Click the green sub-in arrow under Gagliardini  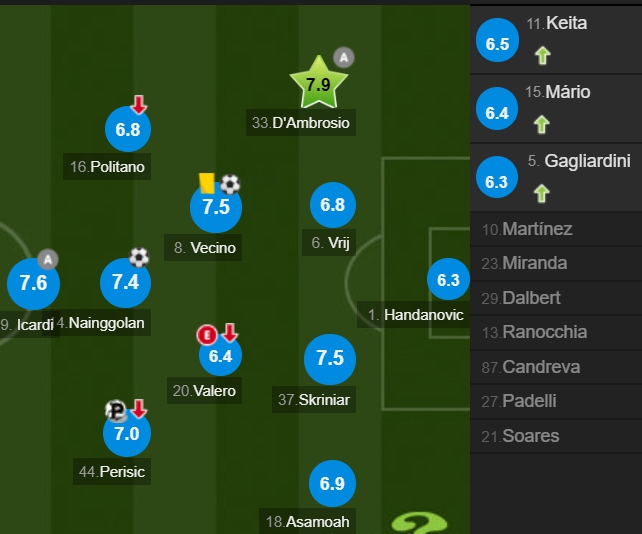542,193
